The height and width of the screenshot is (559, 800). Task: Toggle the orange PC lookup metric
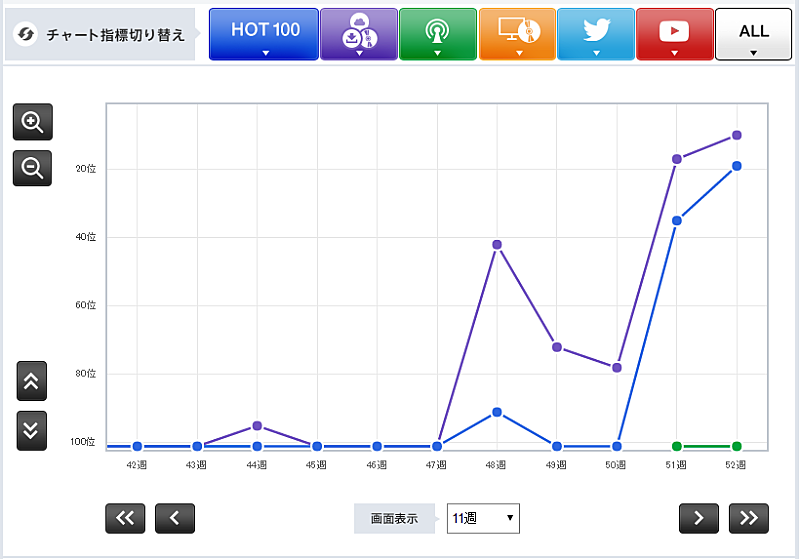(517, 34)
